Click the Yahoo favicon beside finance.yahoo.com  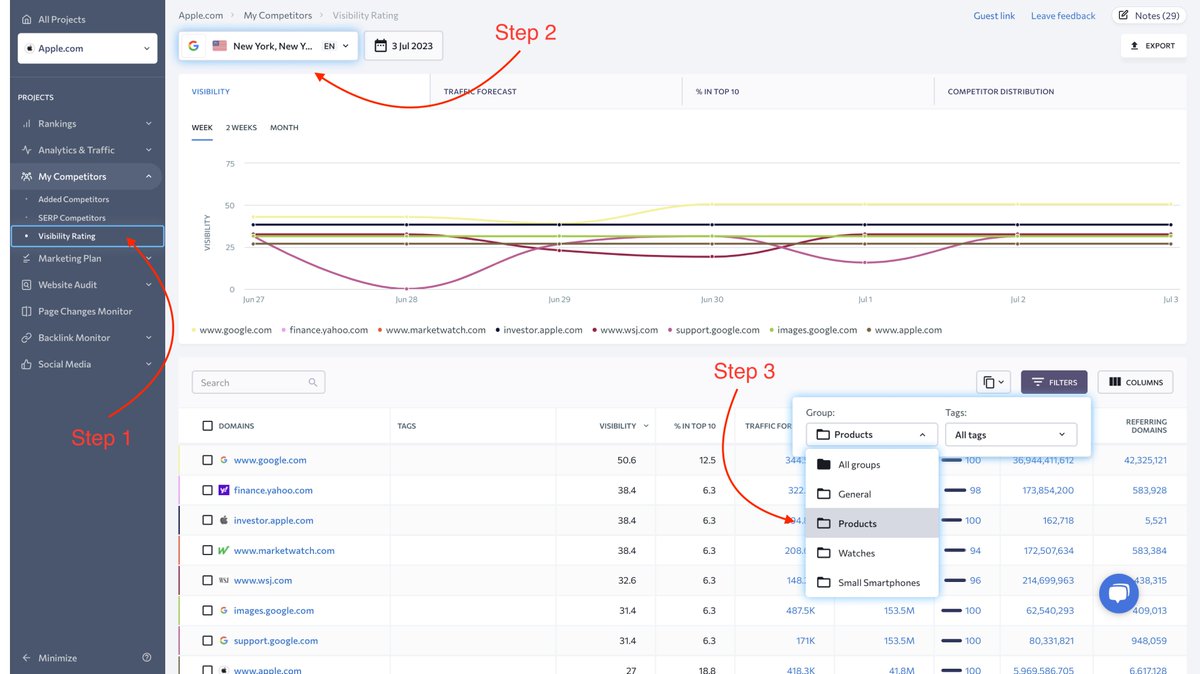click(224, 490)
